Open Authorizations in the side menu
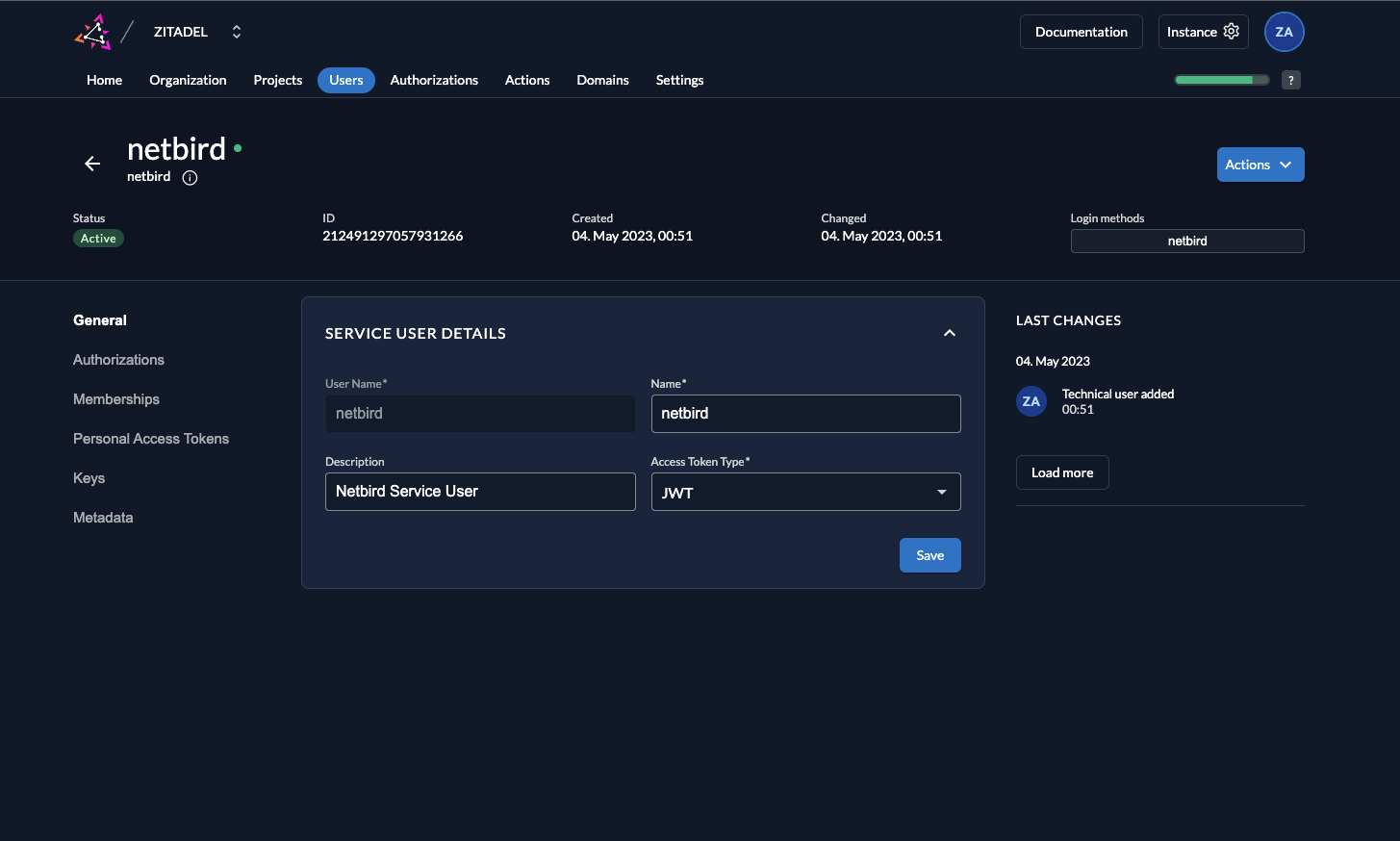The image size is (1400, 841). coord(118,360)
